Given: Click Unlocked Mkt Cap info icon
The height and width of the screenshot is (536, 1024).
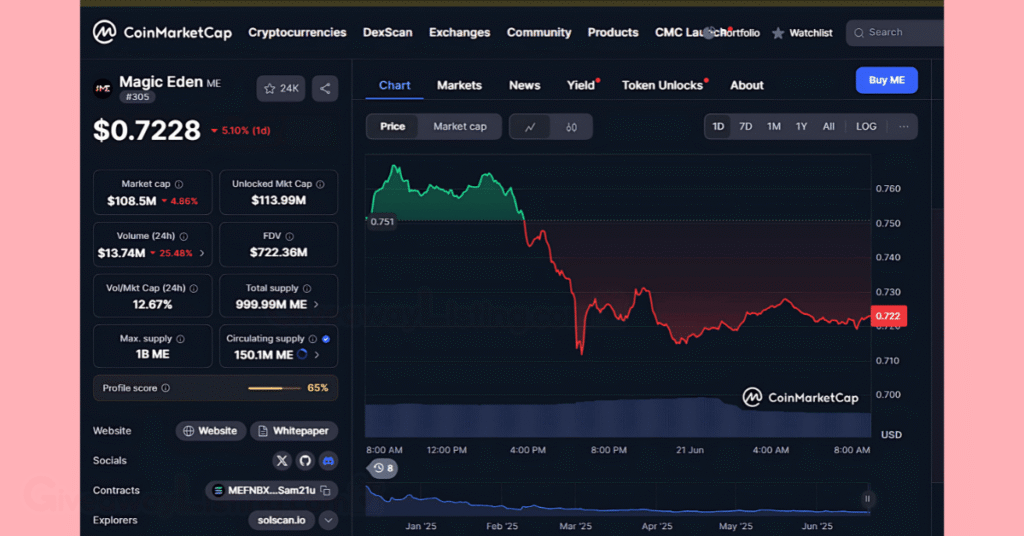Looking at the screenshot, I should point(320,184).
